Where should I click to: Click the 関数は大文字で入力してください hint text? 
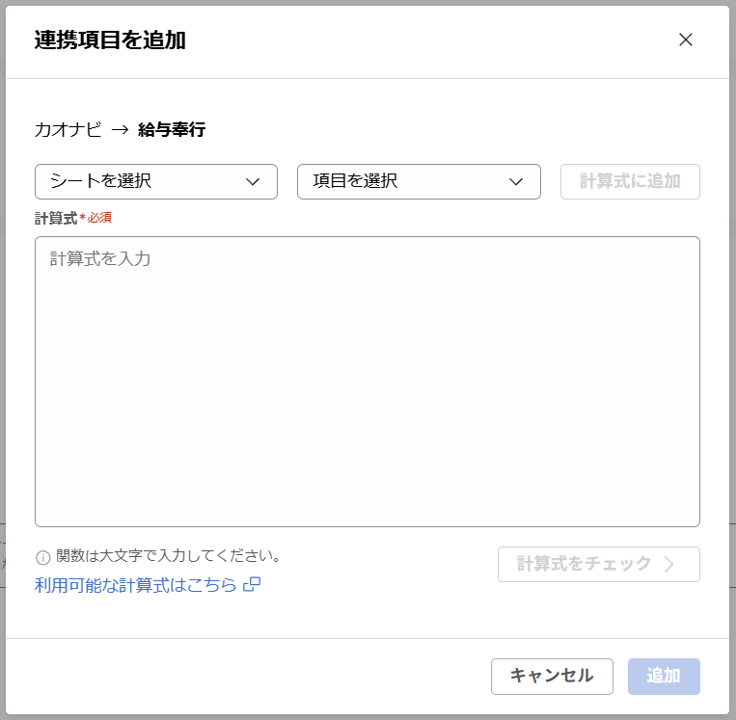pyautogui.click(x=168, y=556)
